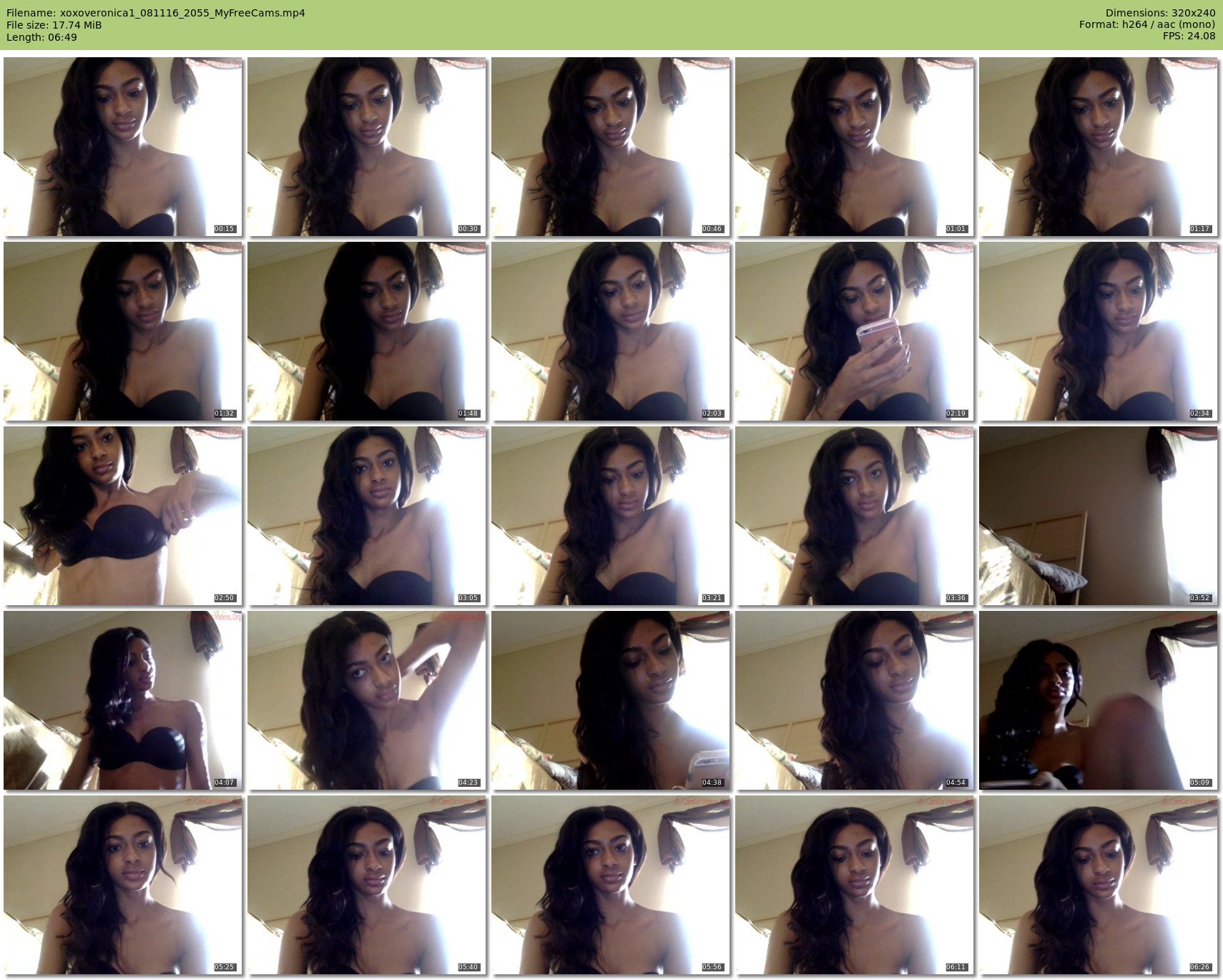The width and height of the screenshot is (1223, 980).
Task: Click the FPS 24.08 label
Action: pyautogui.click(x=1189, y=36)
